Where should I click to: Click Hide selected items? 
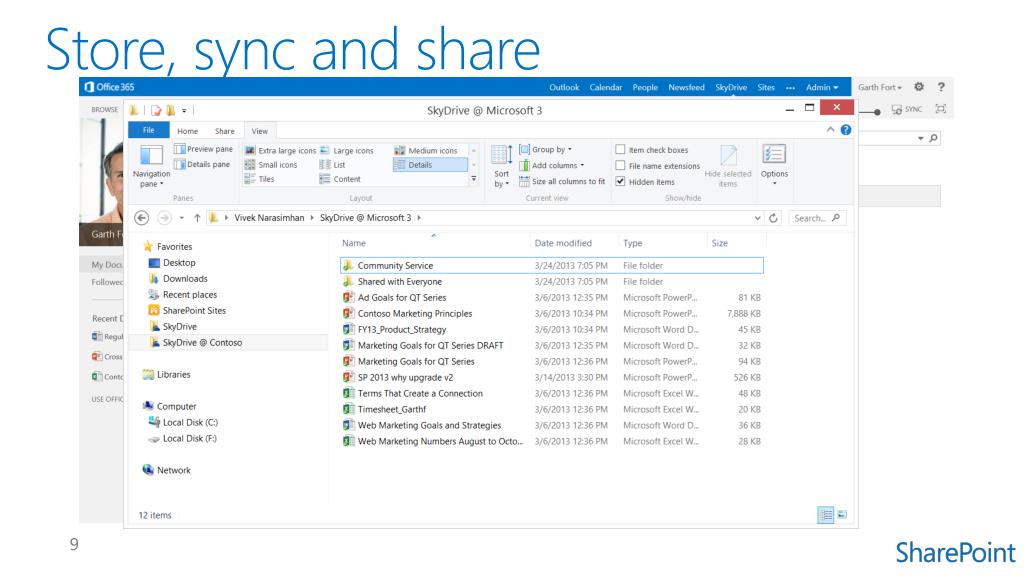728,166
